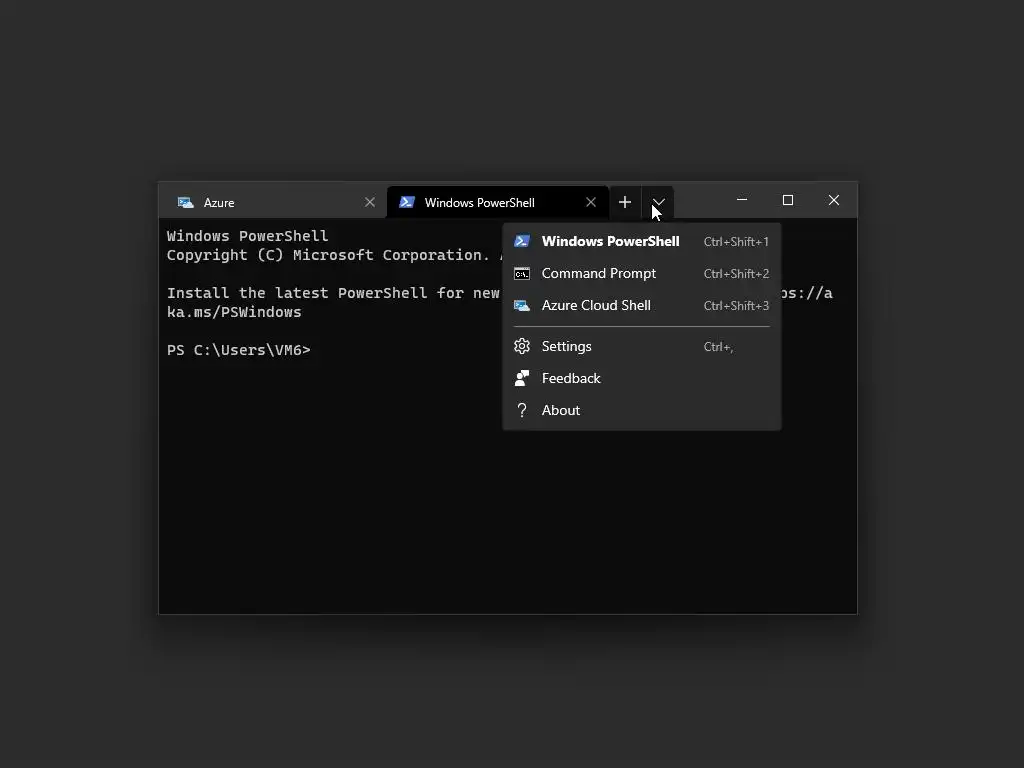The image size is (1024, 768).
Task: Open Feedback from the dropdown menu
Action: click(x=641, y=378)
